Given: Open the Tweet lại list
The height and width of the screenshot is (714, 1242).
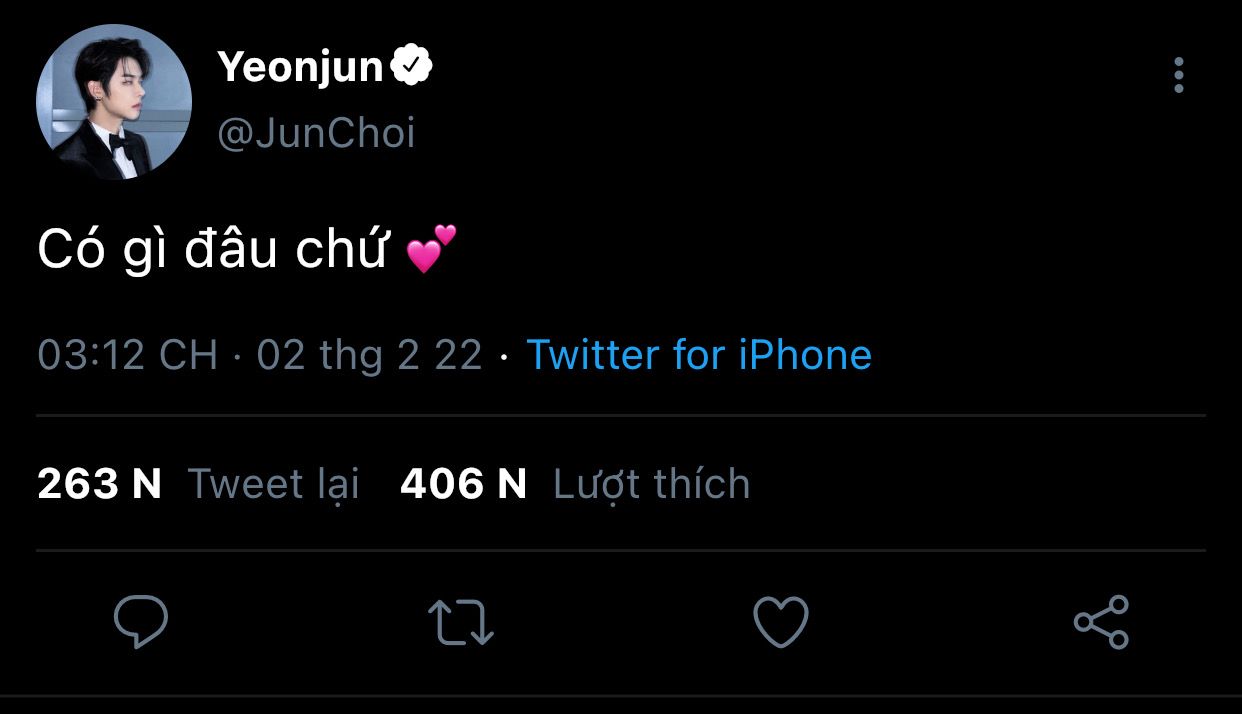Looking at the screenshot, I should (273, 484).
